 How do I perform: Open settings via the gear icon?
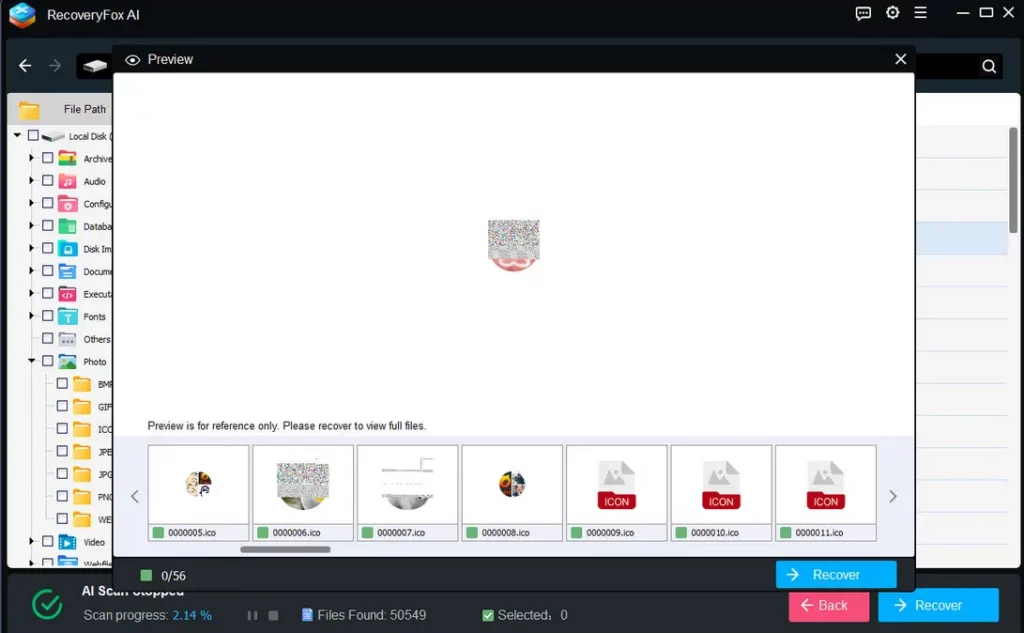point(892,13)
